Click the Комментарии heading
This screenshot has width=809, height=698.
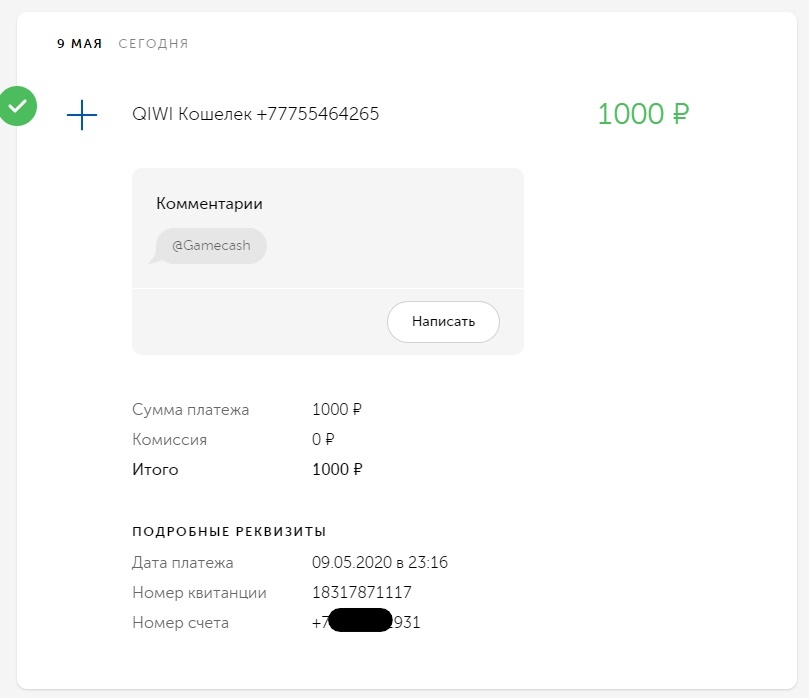click(209, 203)
